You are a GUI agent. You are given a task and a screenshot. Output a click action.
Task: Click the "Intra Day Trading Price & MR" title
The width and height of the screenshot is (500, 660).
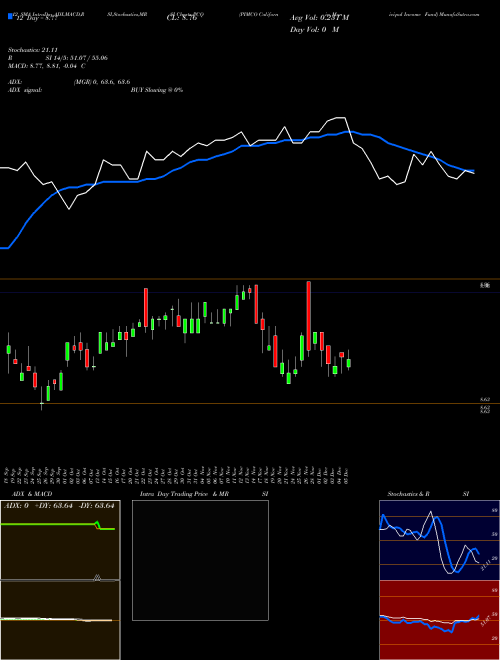tap(184, 494)
